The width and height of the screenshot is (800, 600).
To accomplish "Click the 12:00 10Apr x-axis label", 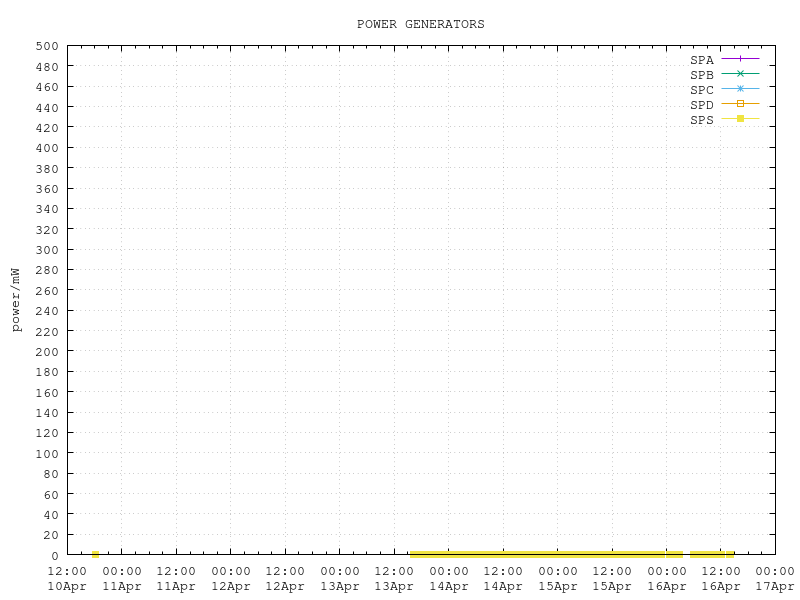I will (68, 578).
